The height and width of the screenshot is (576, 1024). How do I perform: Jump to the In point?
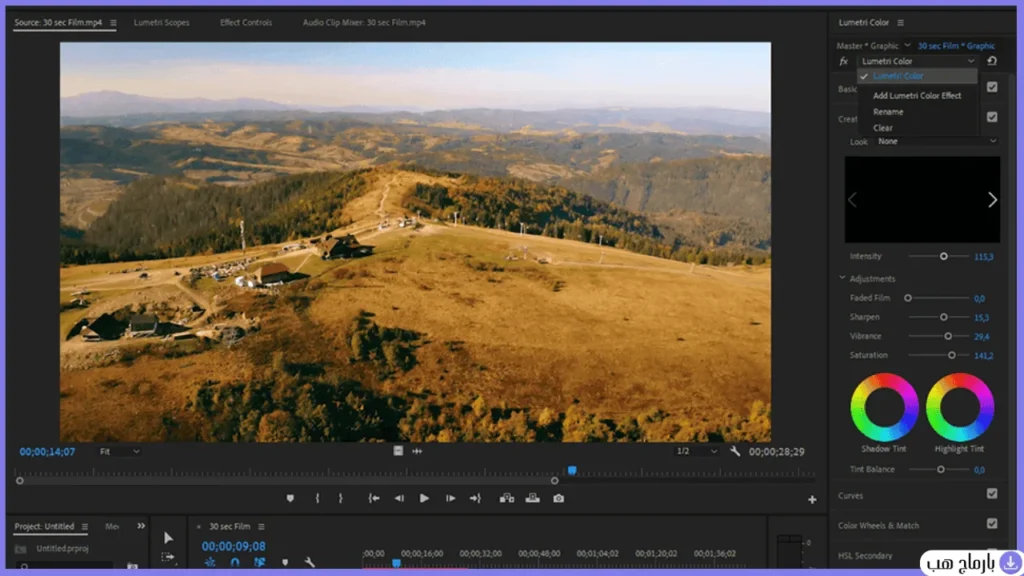coord(374,498)
